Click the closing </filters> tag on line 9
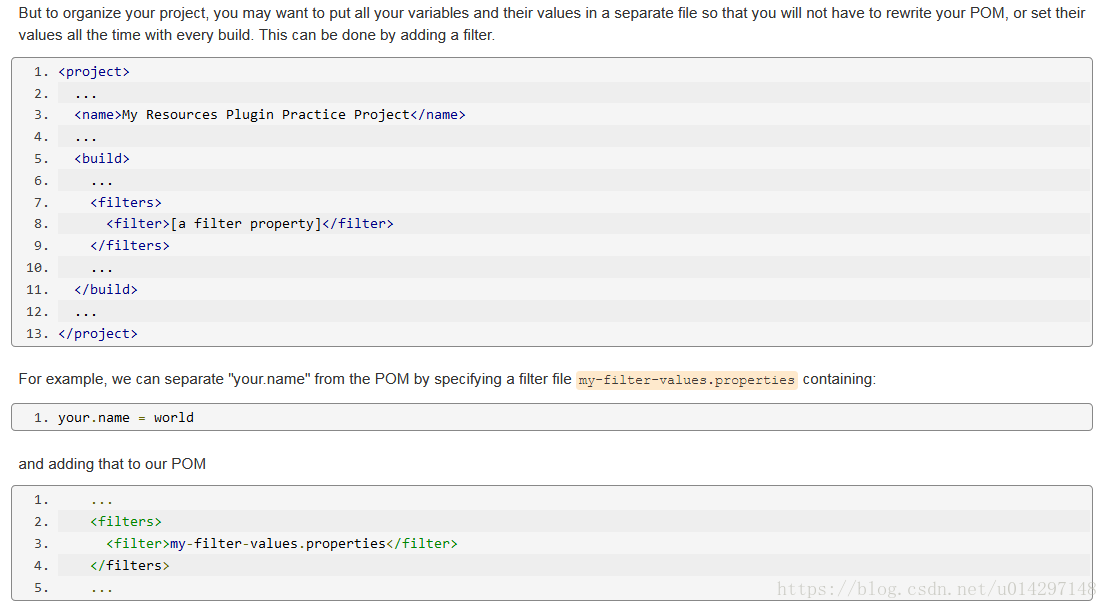The width and height of the screenshot is (1109, 609). [x=129, y=246]
